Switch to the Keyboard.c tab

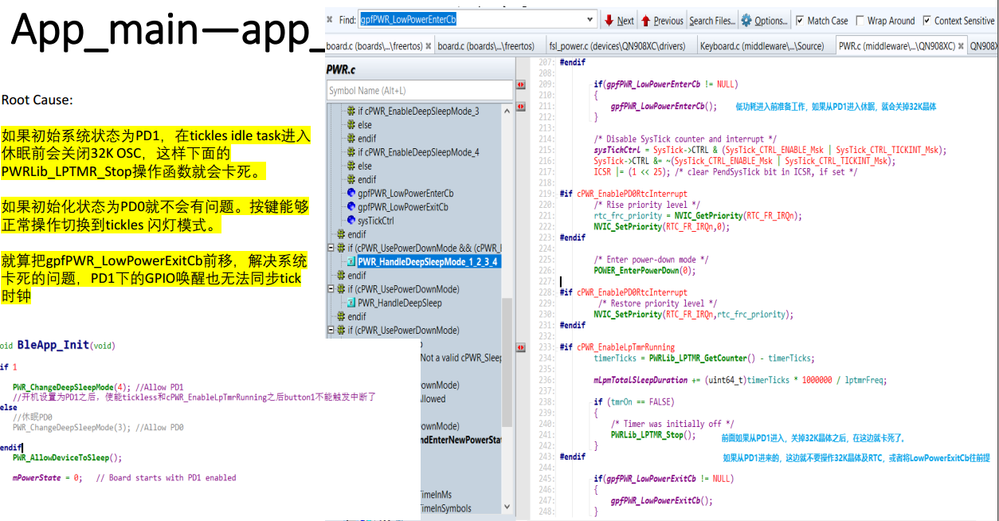coord(761,46)
